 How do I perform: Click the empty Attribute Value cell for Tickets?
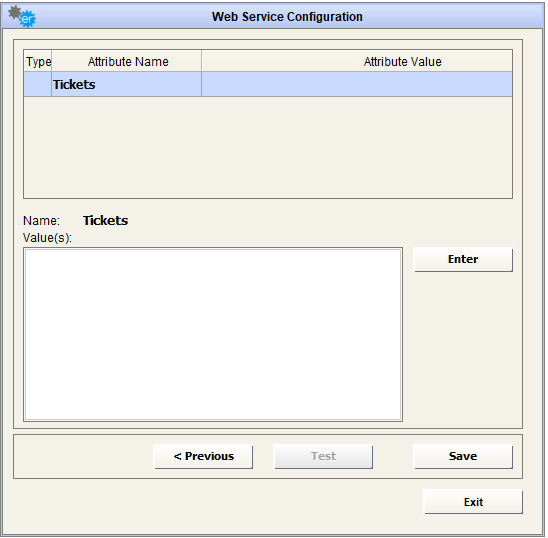click(x=357, y=84)
